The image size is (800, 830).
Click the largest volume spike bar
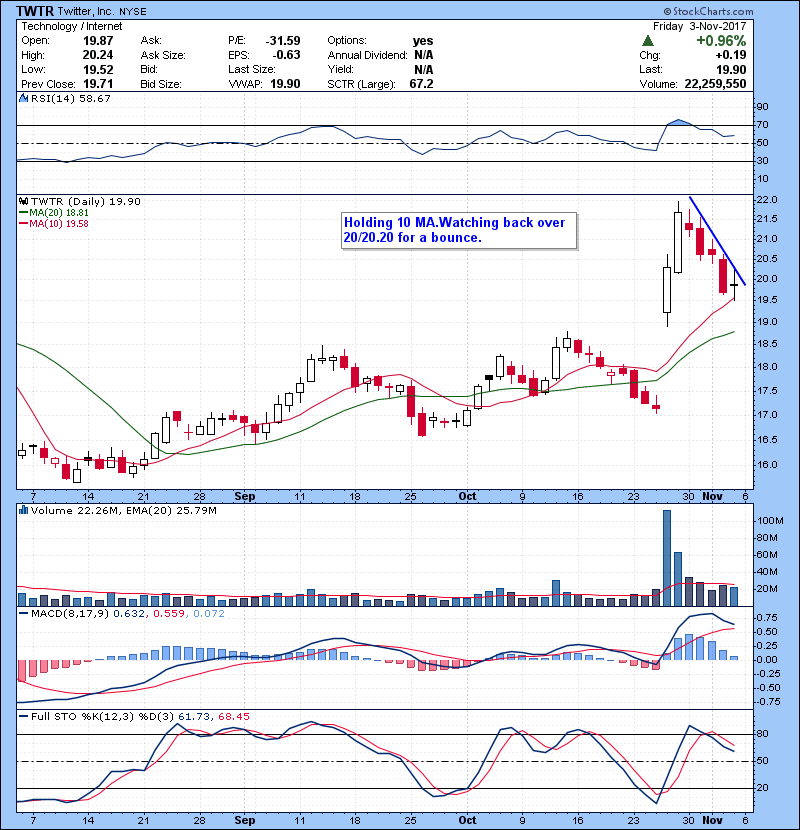[667, 558]
